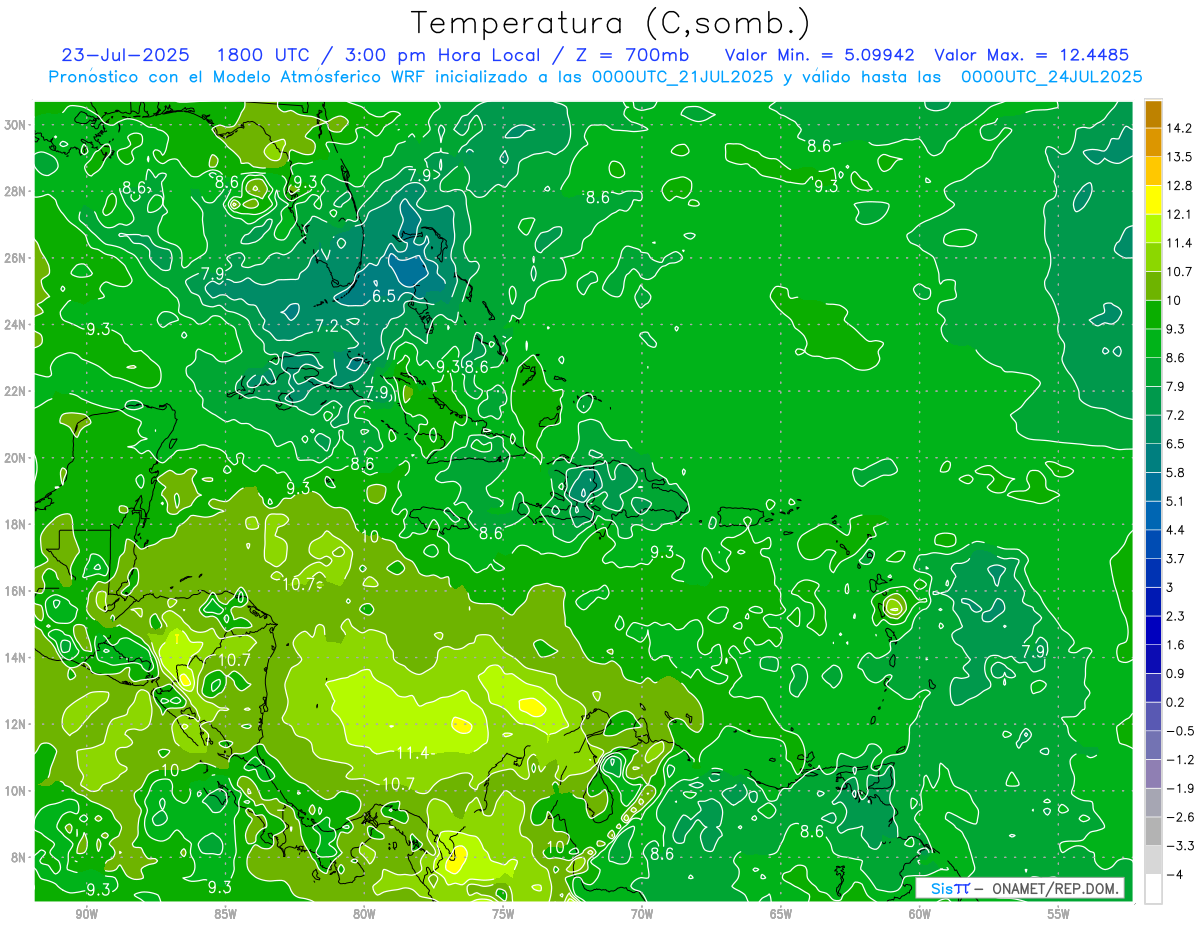1200x927 pixels.
Task: Click the "80W" longitude axis label
Action: tap(364, 915)
